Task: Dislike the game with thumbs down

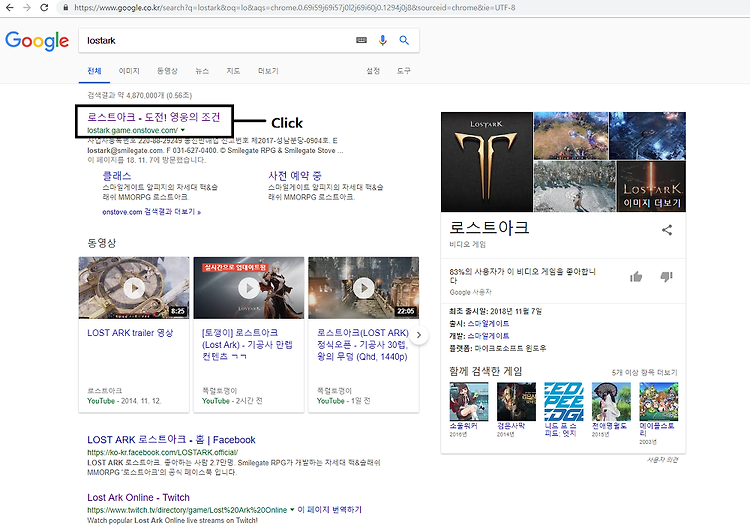Action: pos(666,277)
